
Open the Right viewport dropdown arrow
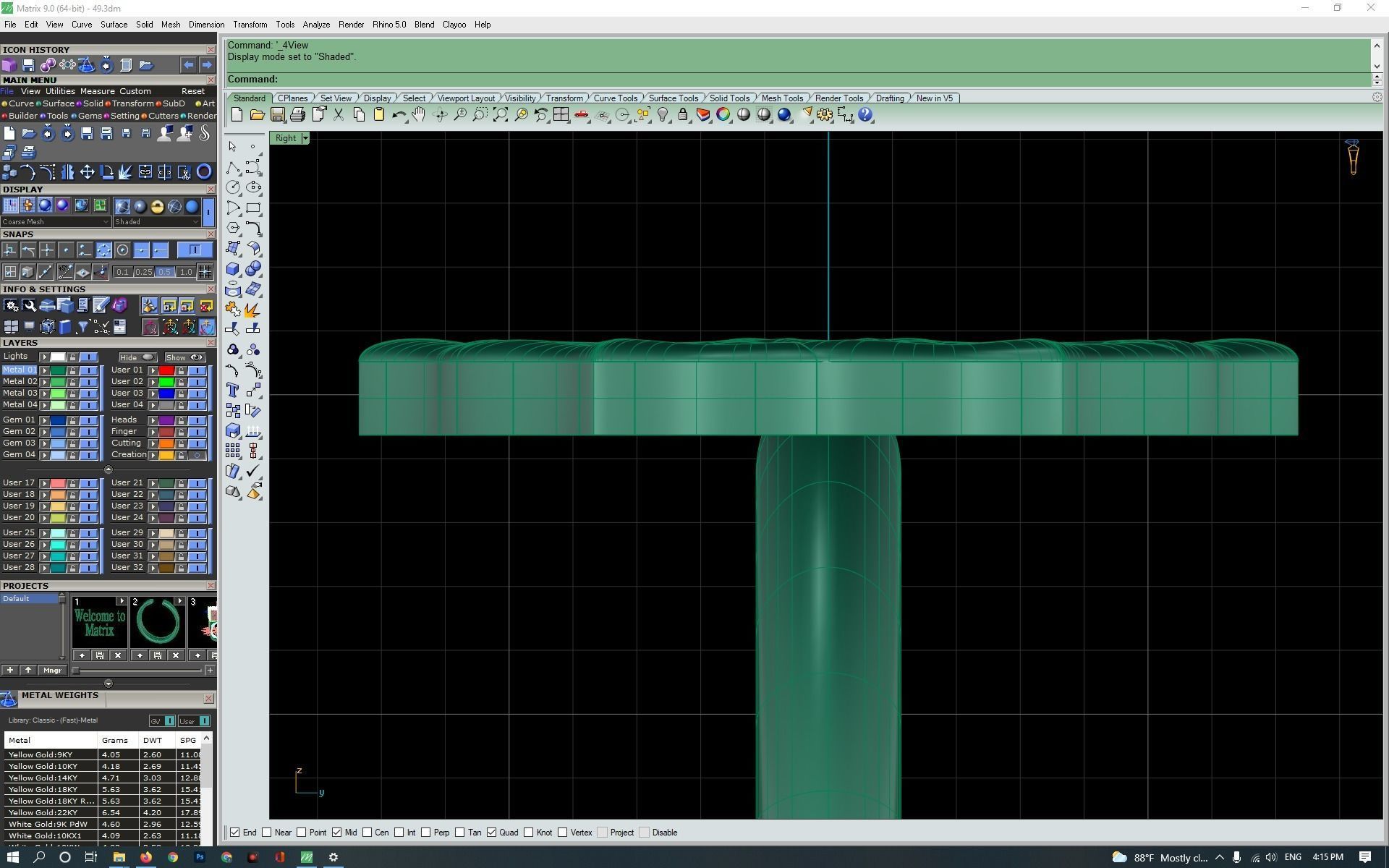point(305,138)
